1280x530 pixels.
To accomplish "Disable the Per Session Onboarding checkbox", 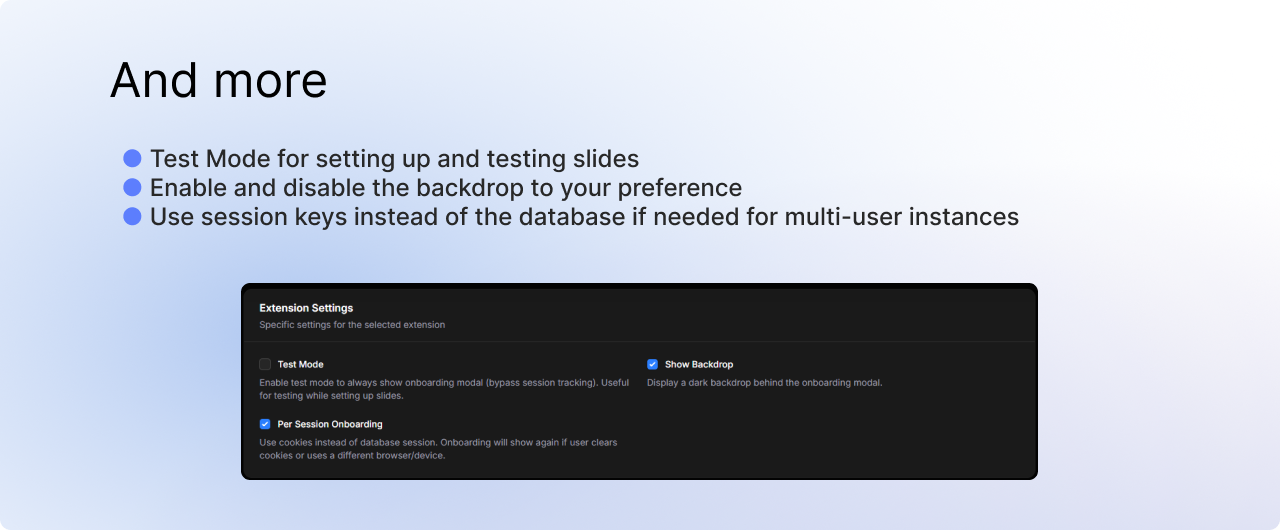I will (265, 424).
